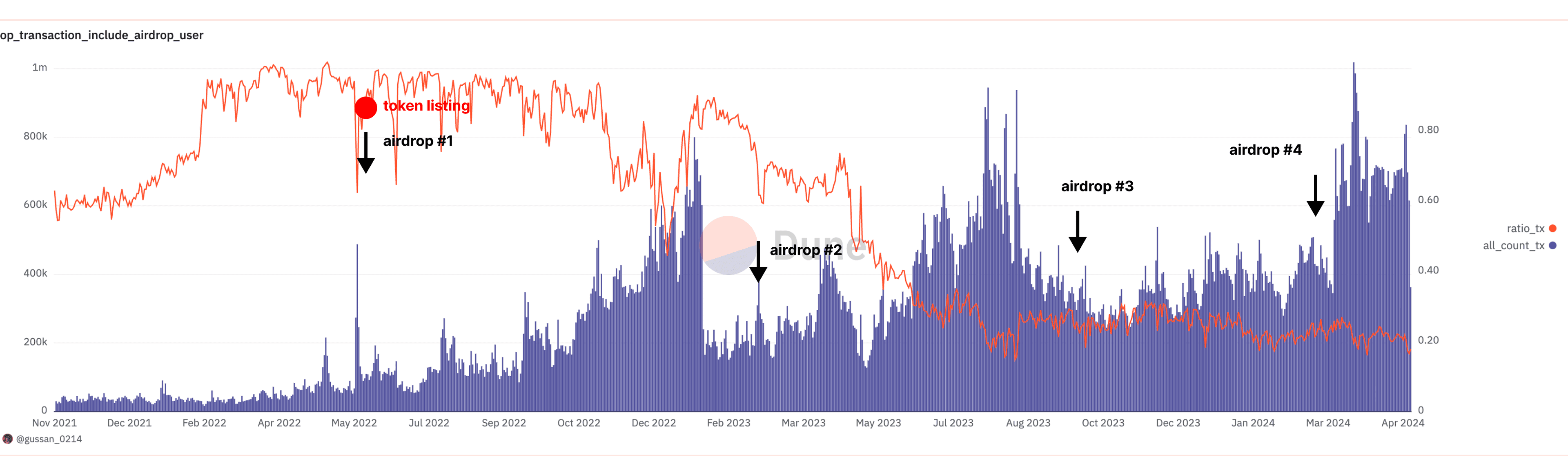This screenshot has width=1568, height=475.
Task: Click the 0.80 right axis value
Action: (x=1428, y=130)
